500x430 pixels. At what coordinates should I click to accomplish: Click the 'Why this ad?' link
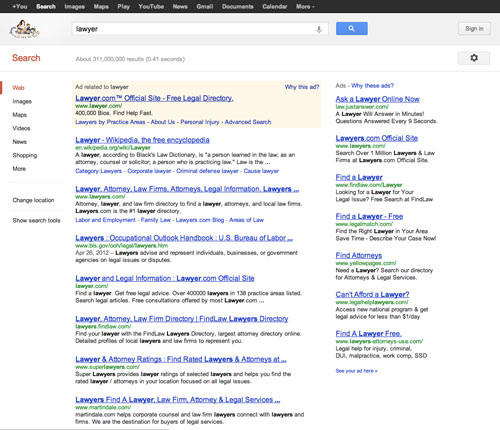(x=302, y=87)
